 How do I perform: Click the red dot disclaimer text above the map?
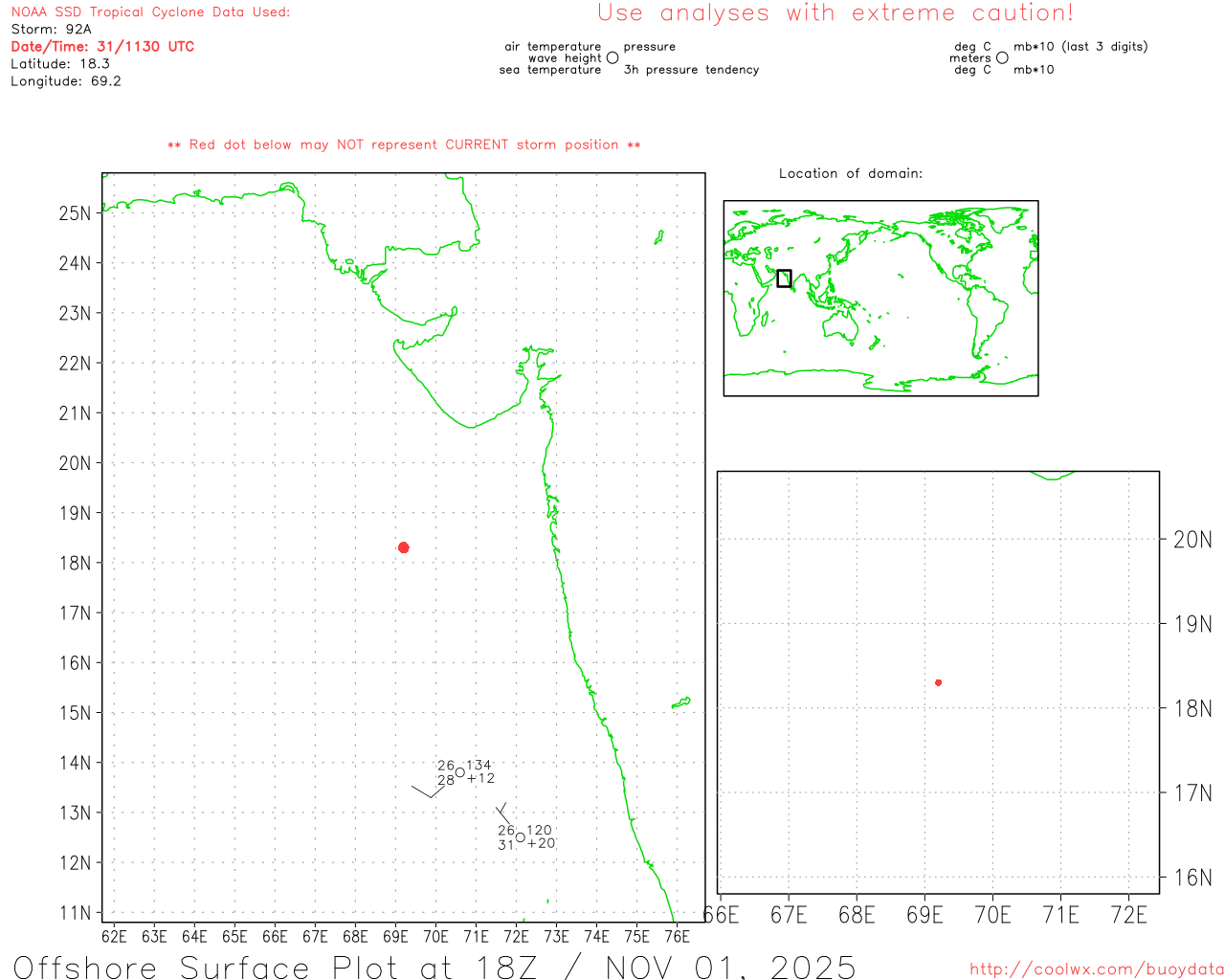click(404, 145)
